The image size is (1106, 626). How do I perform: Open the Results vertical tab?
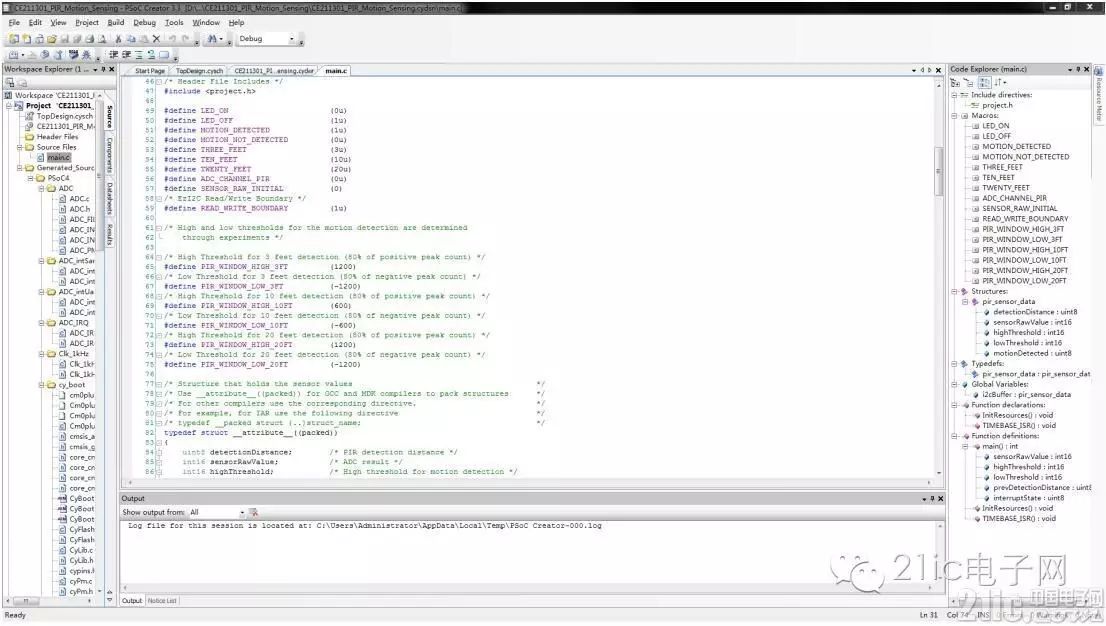point(110,234)
